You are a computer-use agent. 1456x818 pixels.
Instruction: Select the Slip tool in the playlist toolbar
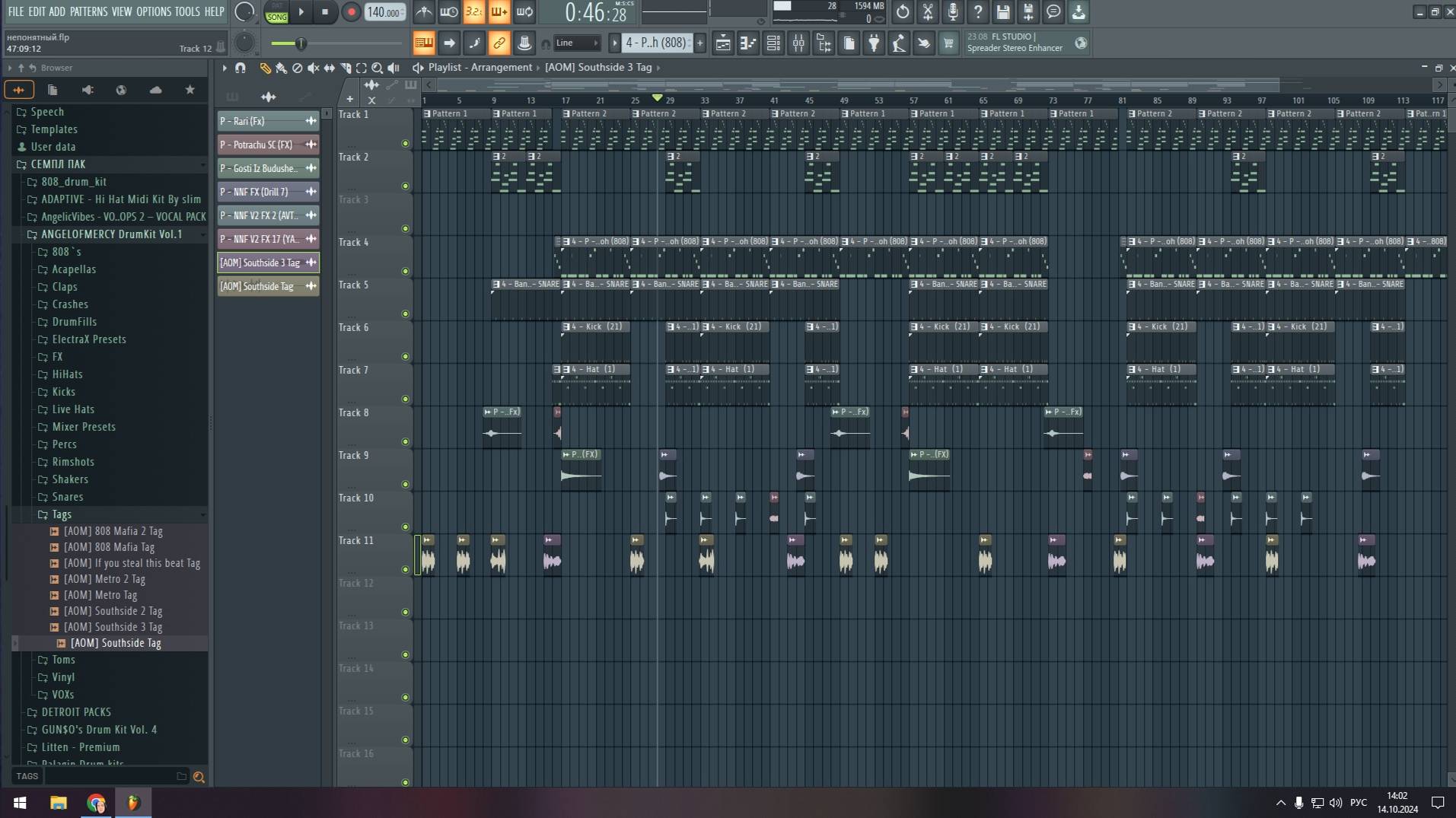click(329, 68)
